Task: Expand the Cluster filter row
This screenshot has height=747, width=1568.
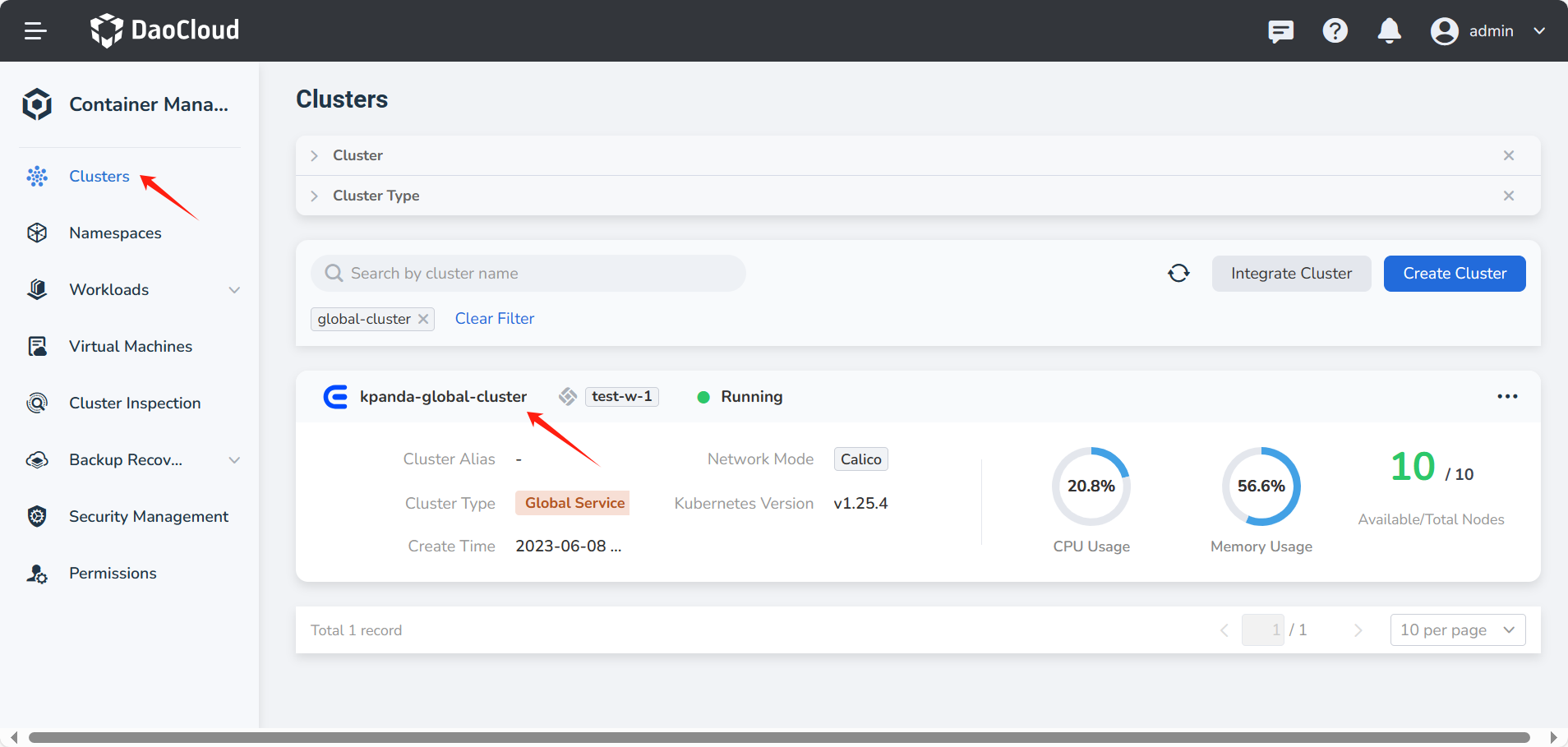Action: click(314, 156)
